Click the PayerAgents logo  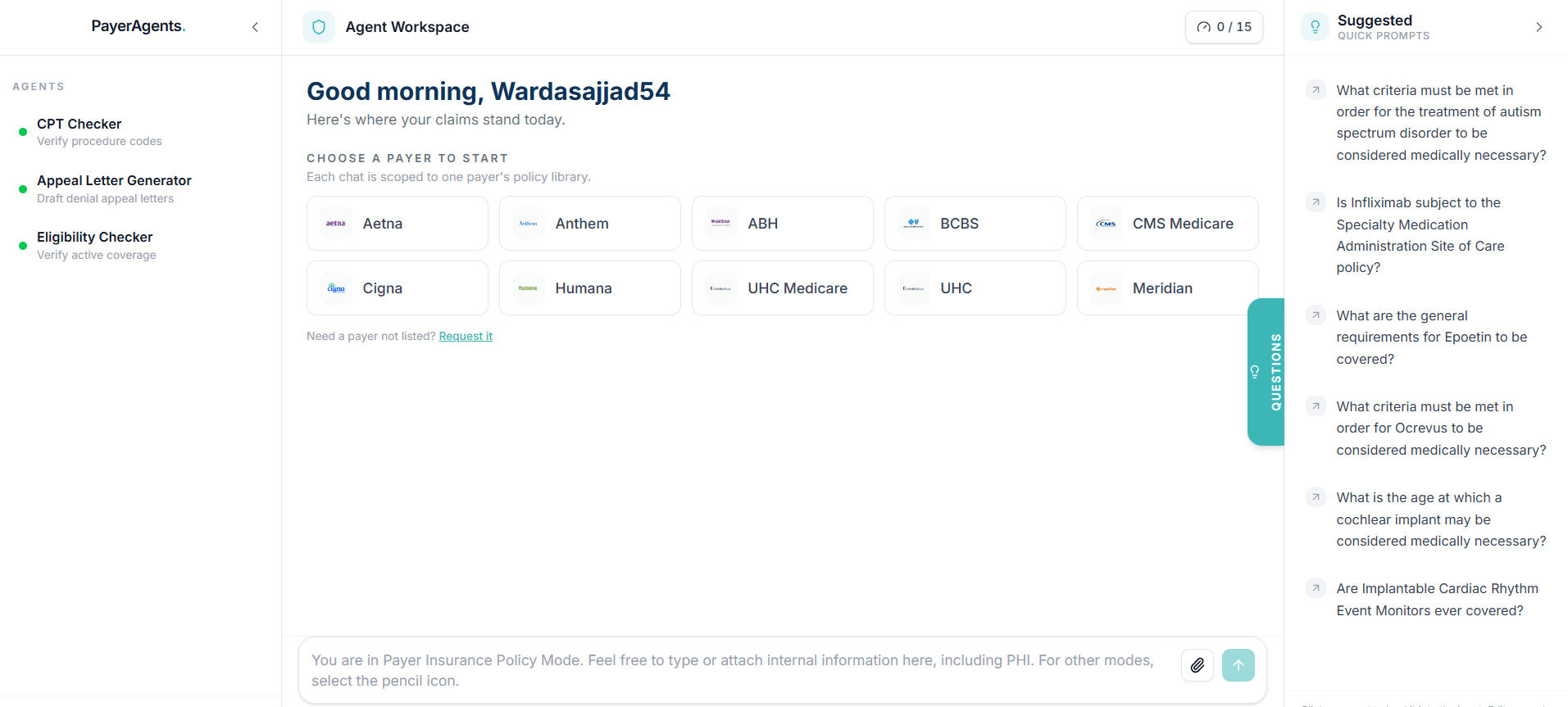(x=138, y=26)
